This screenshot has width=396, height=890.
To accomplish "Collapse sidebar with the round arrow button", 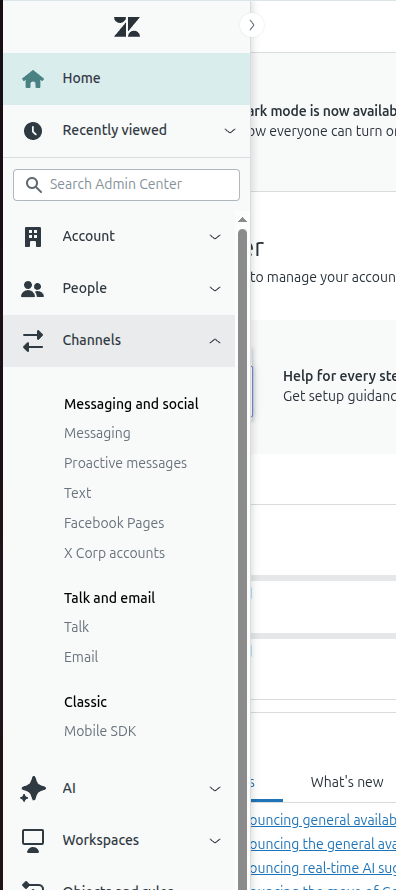I will tap(251, 25).
